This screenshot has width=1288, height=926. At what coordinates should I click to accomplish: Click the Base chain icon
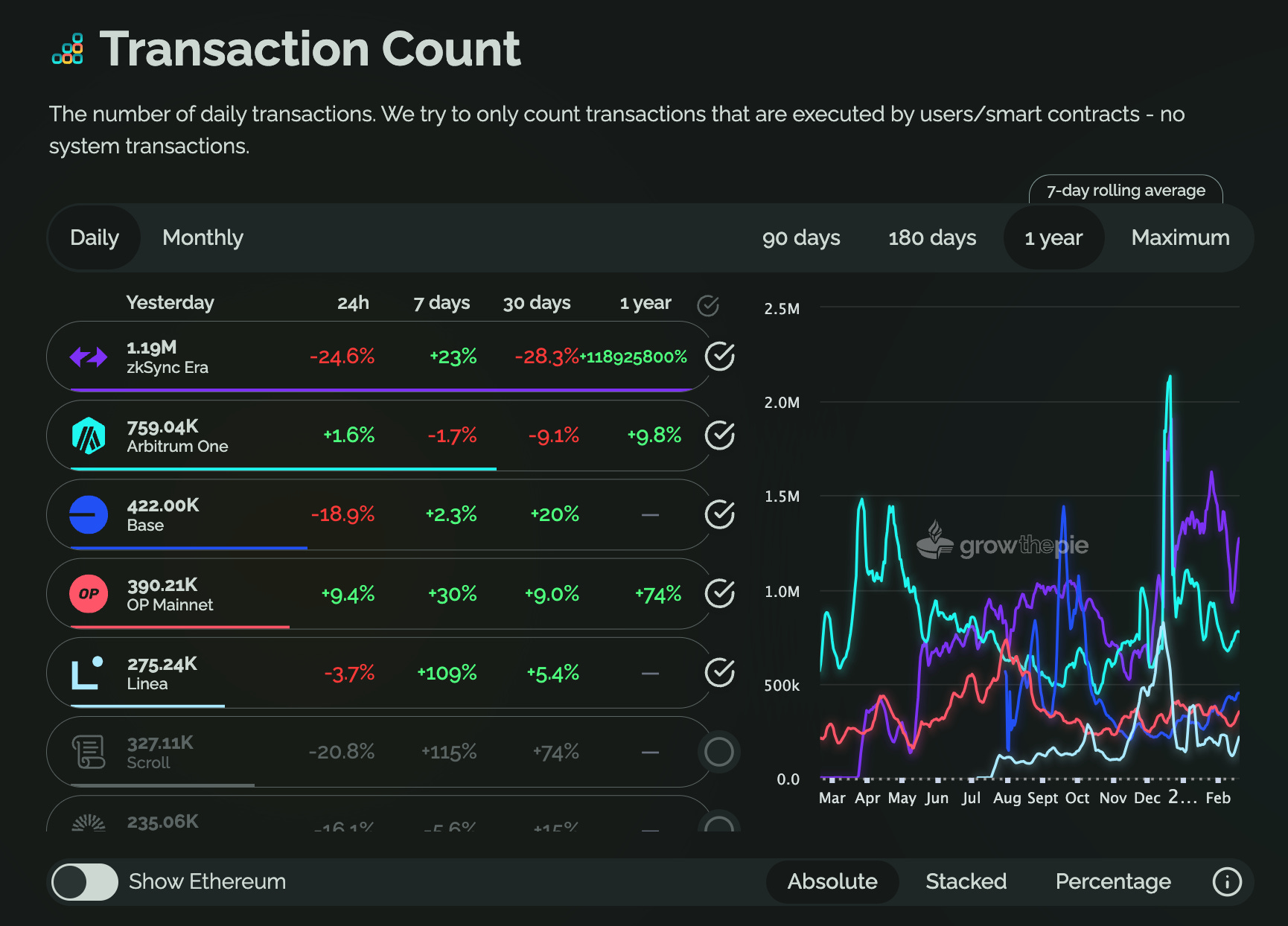point(89,514)
